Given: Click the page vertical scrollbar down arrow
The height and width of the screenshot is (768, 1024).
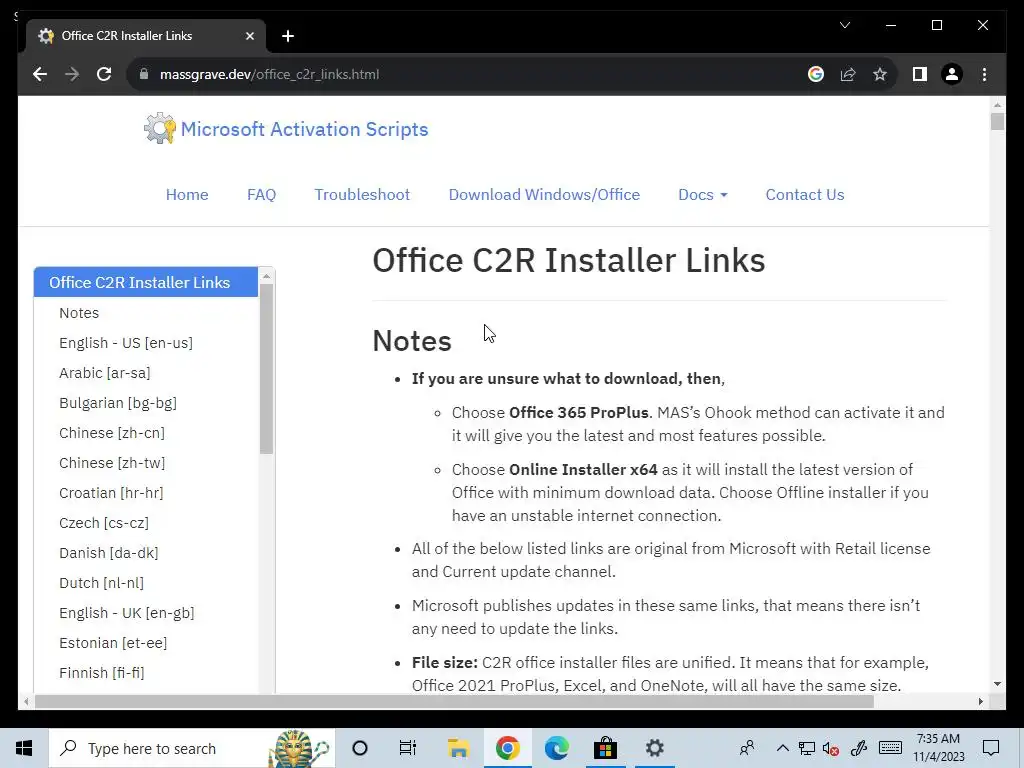Looking at the screenshot, I should [x=997, y=684].
